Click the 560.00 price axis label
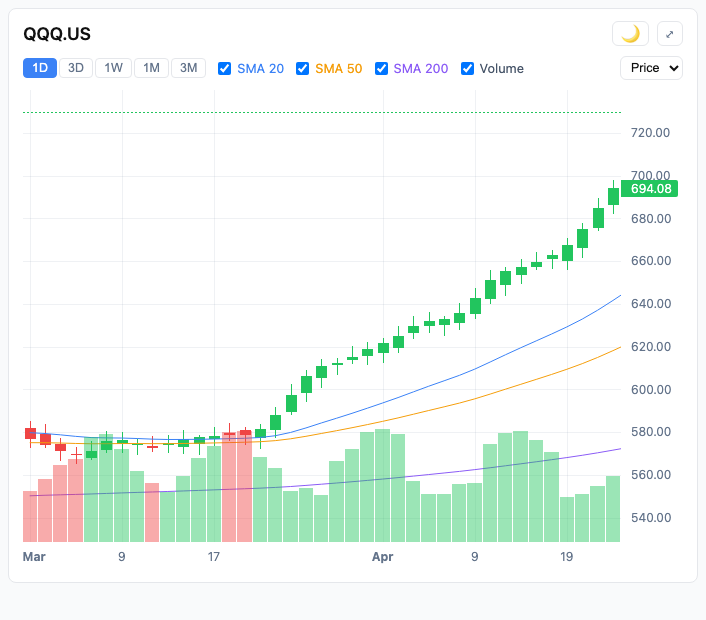 click(x=651, y=475)
